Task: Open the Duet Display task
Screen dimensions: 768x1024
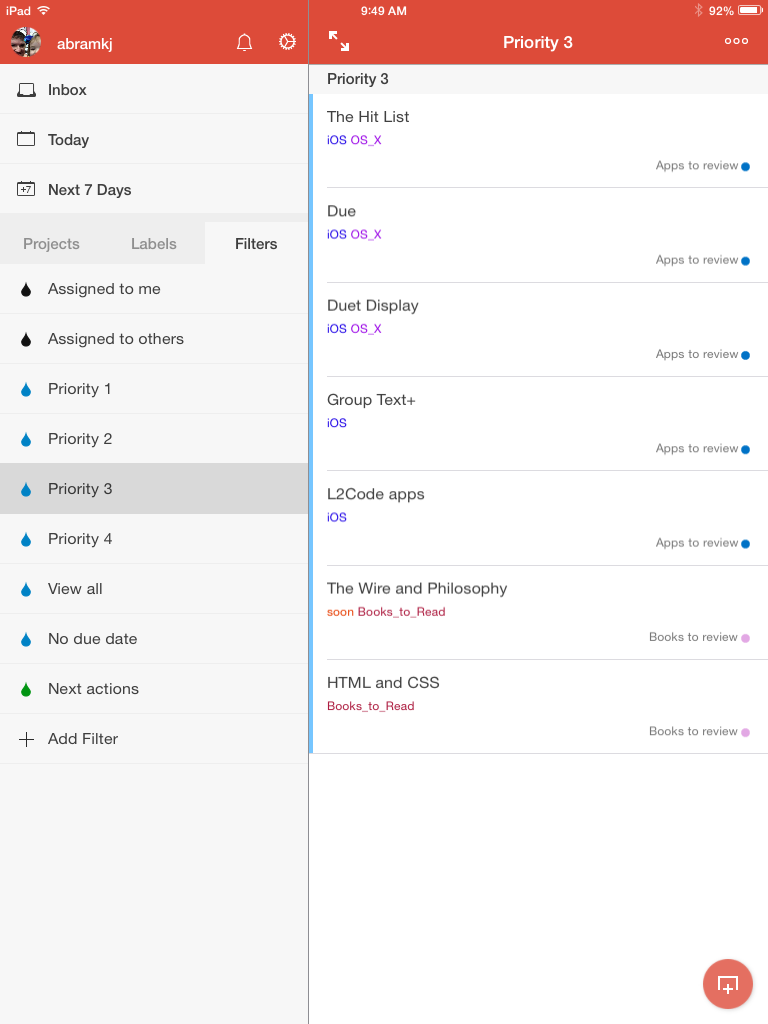Action: click(x=373, y=306)
